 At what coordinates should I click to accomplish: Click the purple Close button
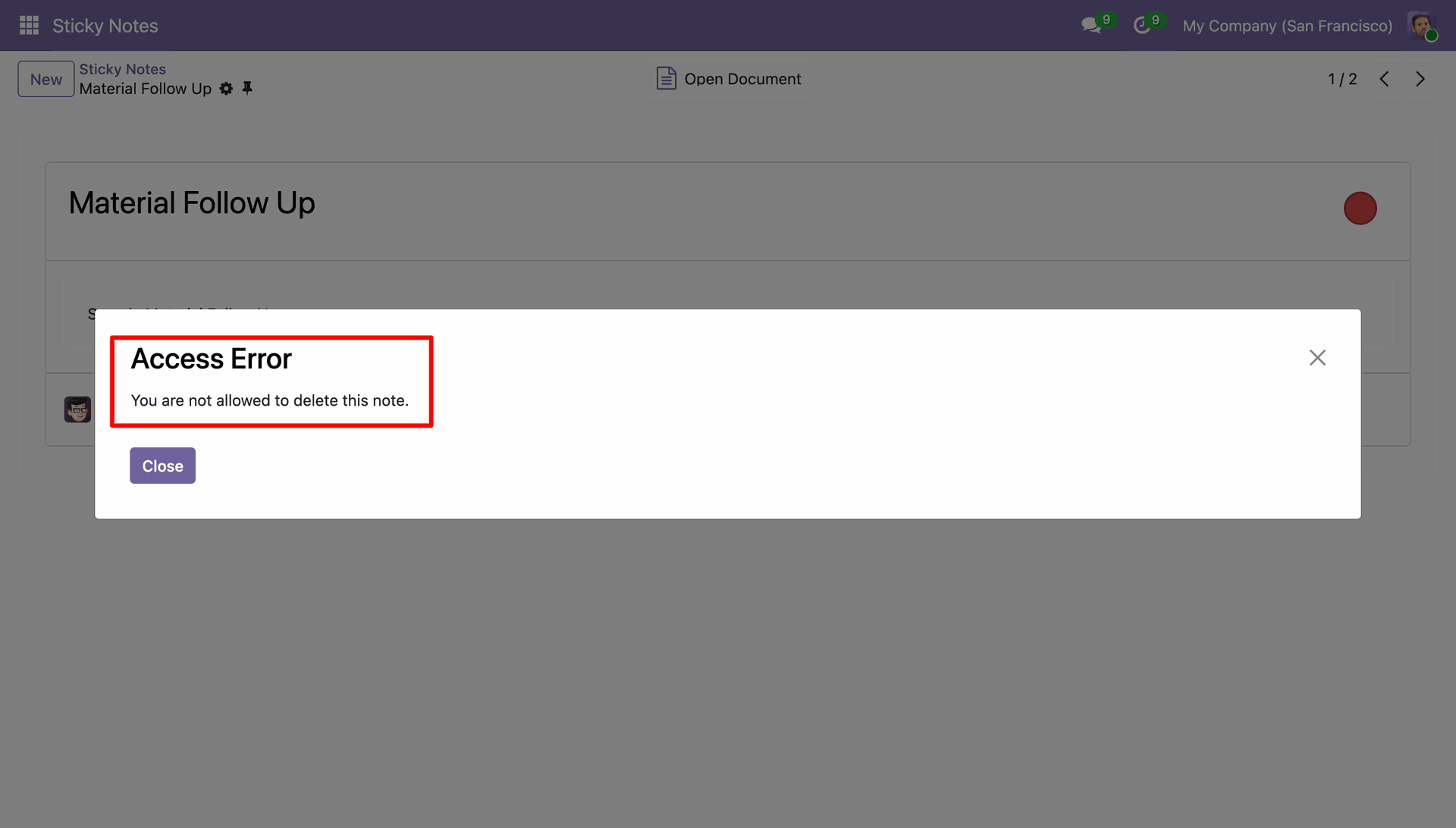pyautogui.click(x=162, y=466)
